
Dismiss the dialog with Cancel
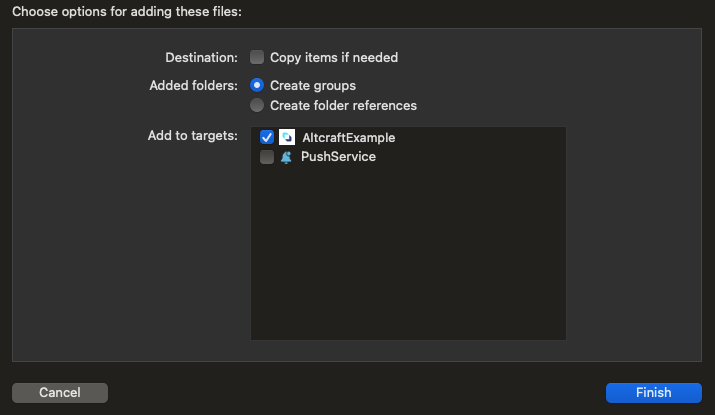click(x=60, y=393)
